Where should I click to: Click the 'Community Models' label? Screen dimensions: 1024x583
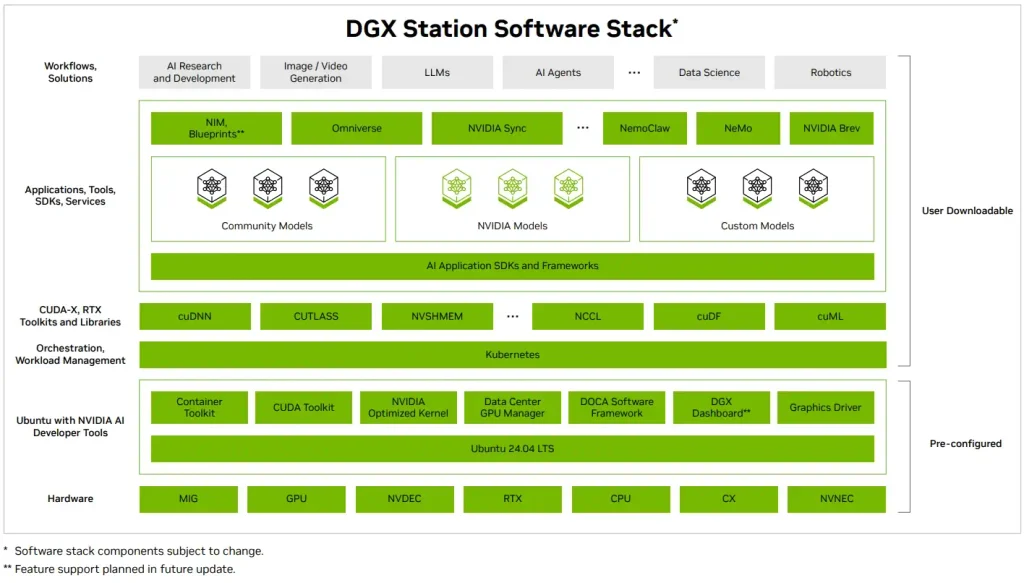coord(267,226)
